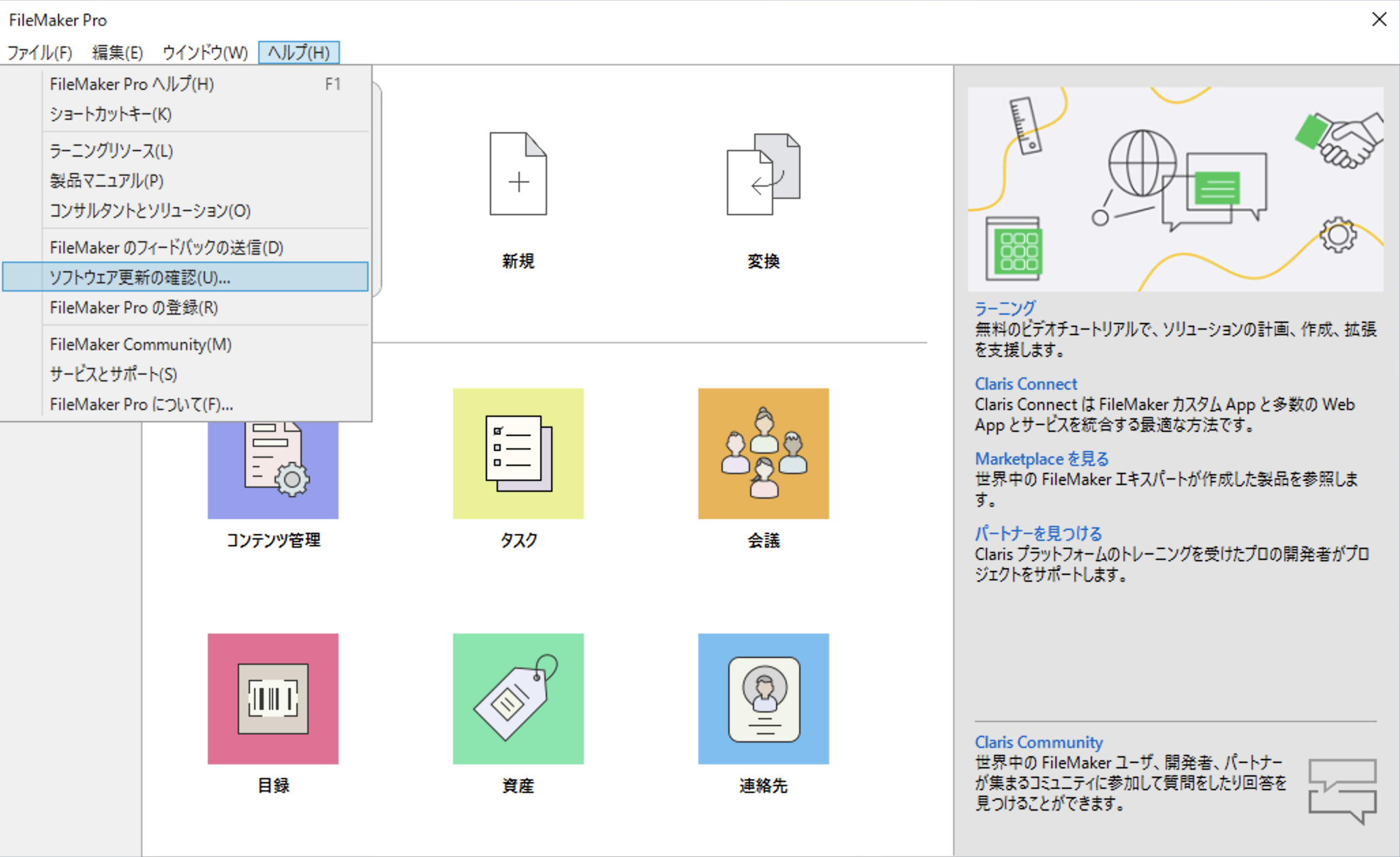Select the 目録 barcode template icon
The image size is (1400, 857).
click(273, 698)
